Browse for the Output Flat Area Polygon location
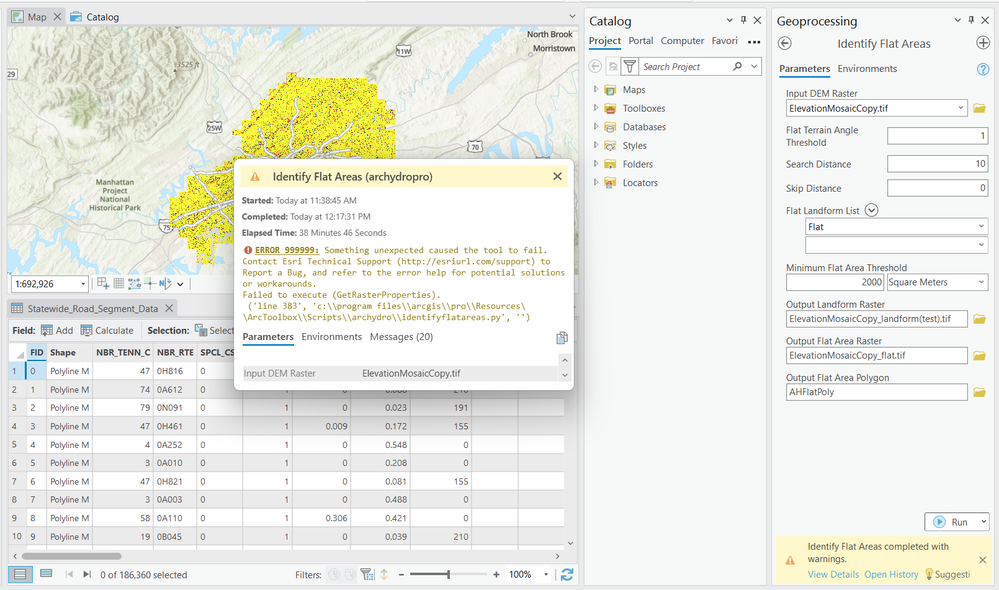Image resolution: width=999 pixels, height=590 pixels. 979,392
